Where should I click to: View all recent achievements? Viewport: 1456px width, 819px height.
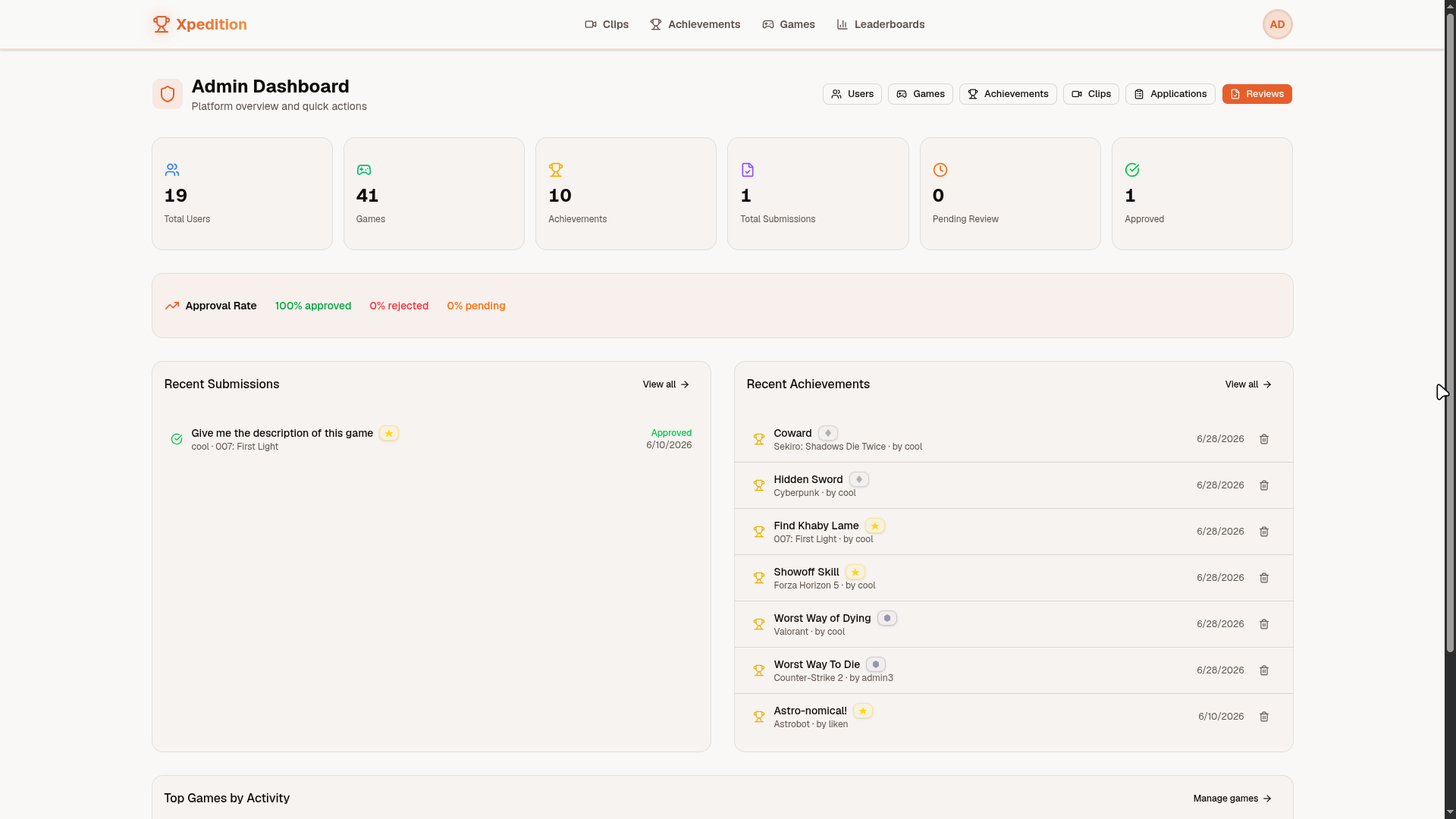pos(1248,384)
